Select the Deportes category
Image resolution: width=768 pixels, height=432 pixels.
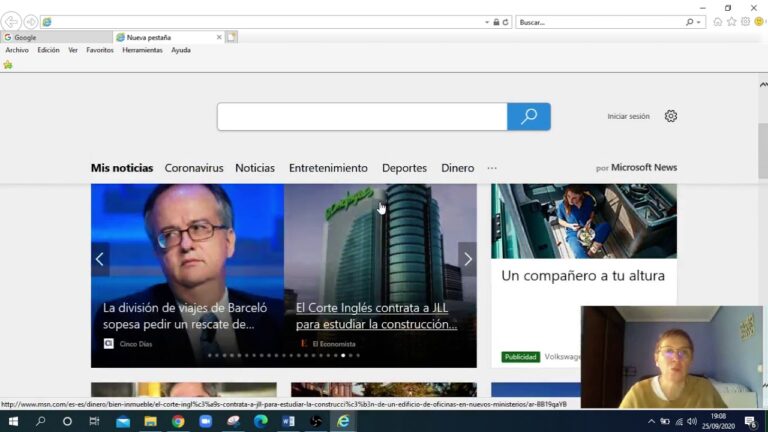pos(405,168)
